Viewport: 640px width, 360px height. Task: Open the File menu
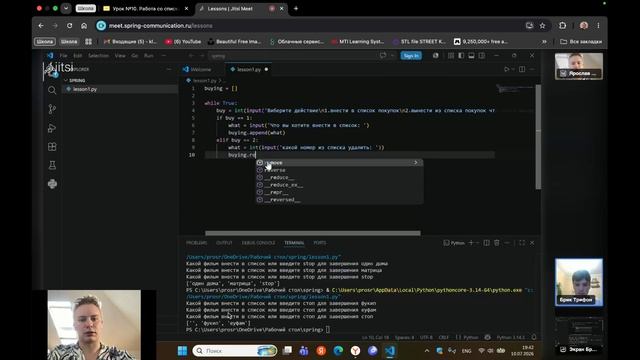pos(63,56)
